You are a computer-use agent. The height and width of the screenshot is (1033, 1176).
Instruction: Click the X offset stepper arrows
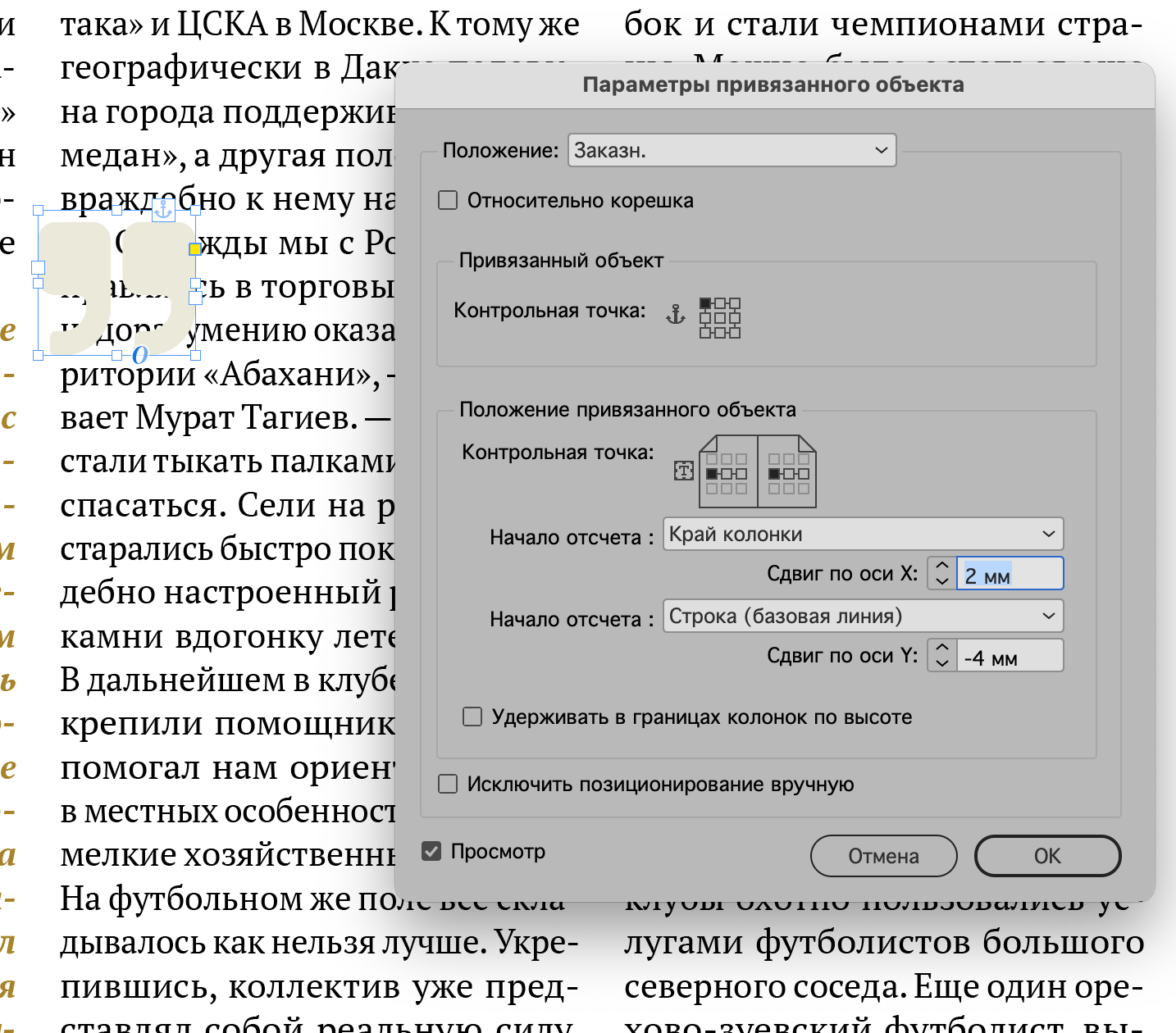pos(942,573)
